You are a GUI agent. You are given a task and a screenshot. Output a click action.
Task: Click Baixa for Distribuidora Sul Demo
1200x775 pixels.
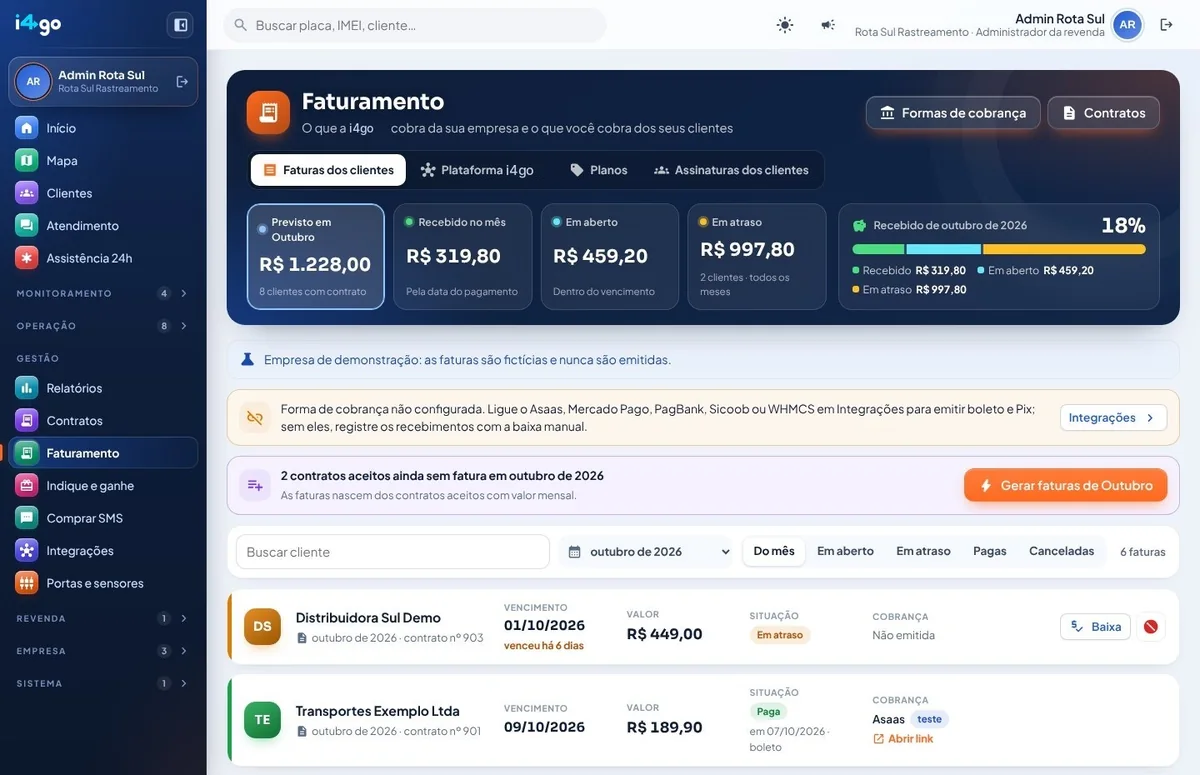(1095, 627)
